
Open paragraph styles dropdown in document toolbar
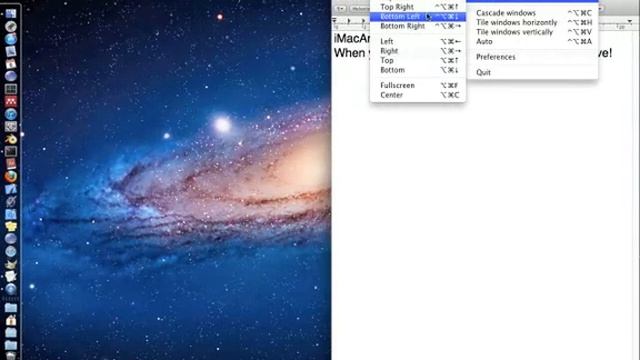click(x=340, y=9)
